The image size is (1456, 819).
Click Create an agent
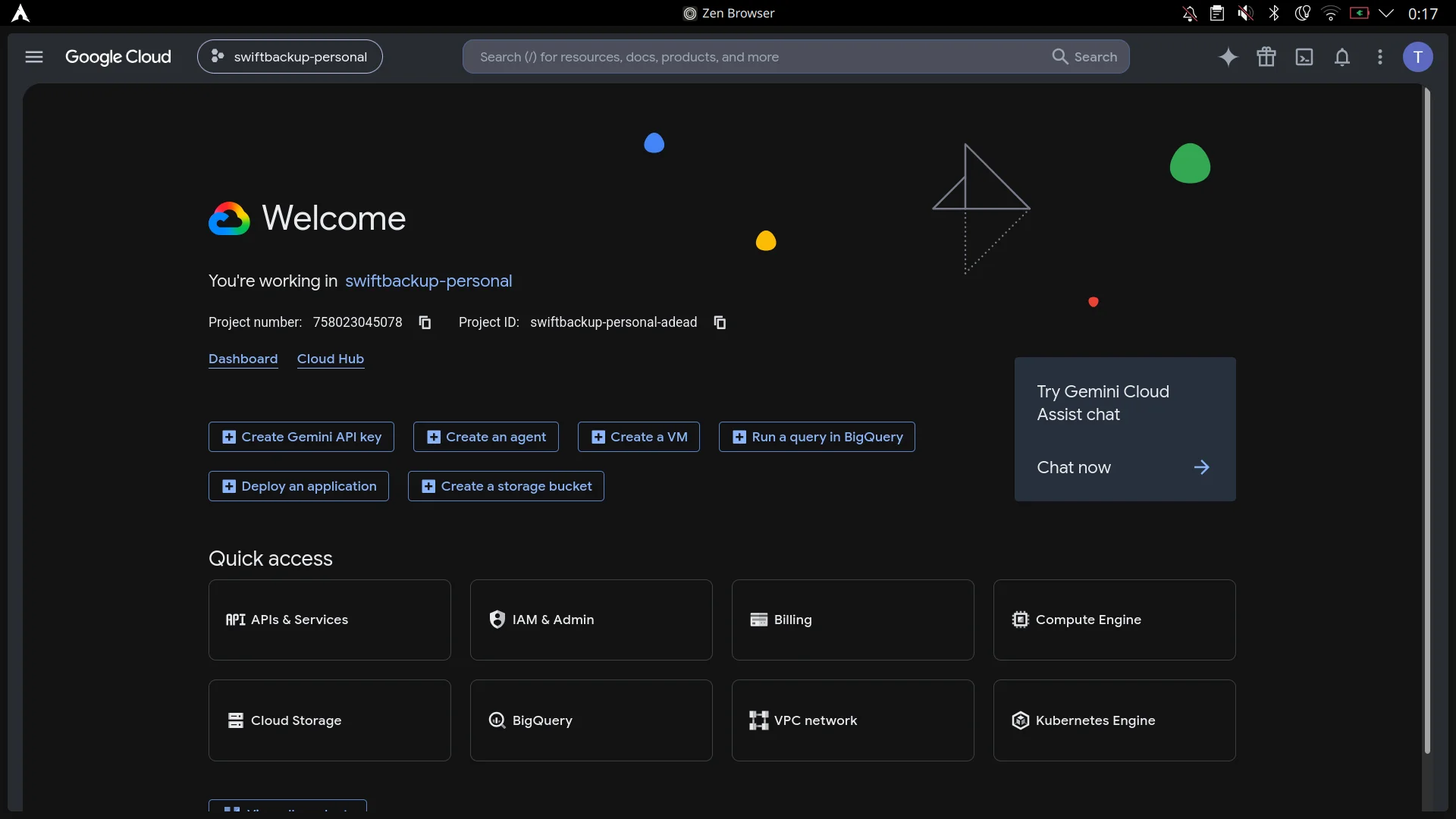tap(486, 437)
